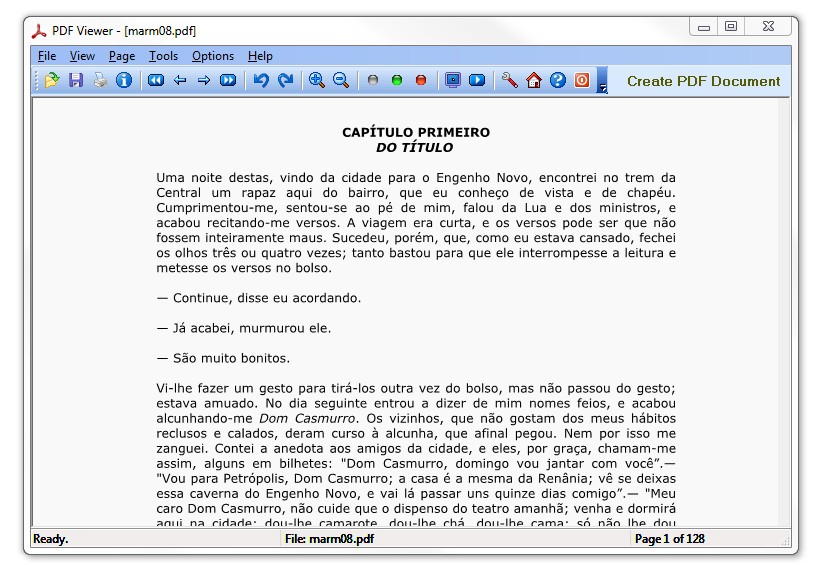Rotate the page counterclockwise
The height and width of the screenshot is (565, 817).
pyautogui.click(x=261, y=80)
